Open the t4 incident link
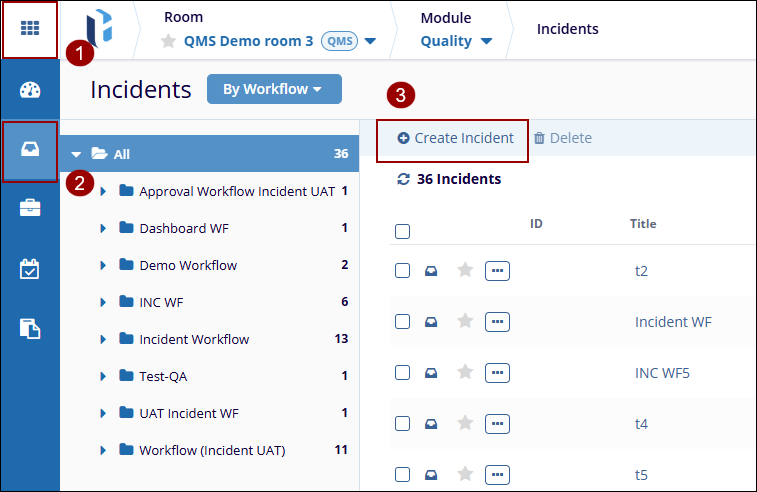757x492 pixels. (641, 424)
